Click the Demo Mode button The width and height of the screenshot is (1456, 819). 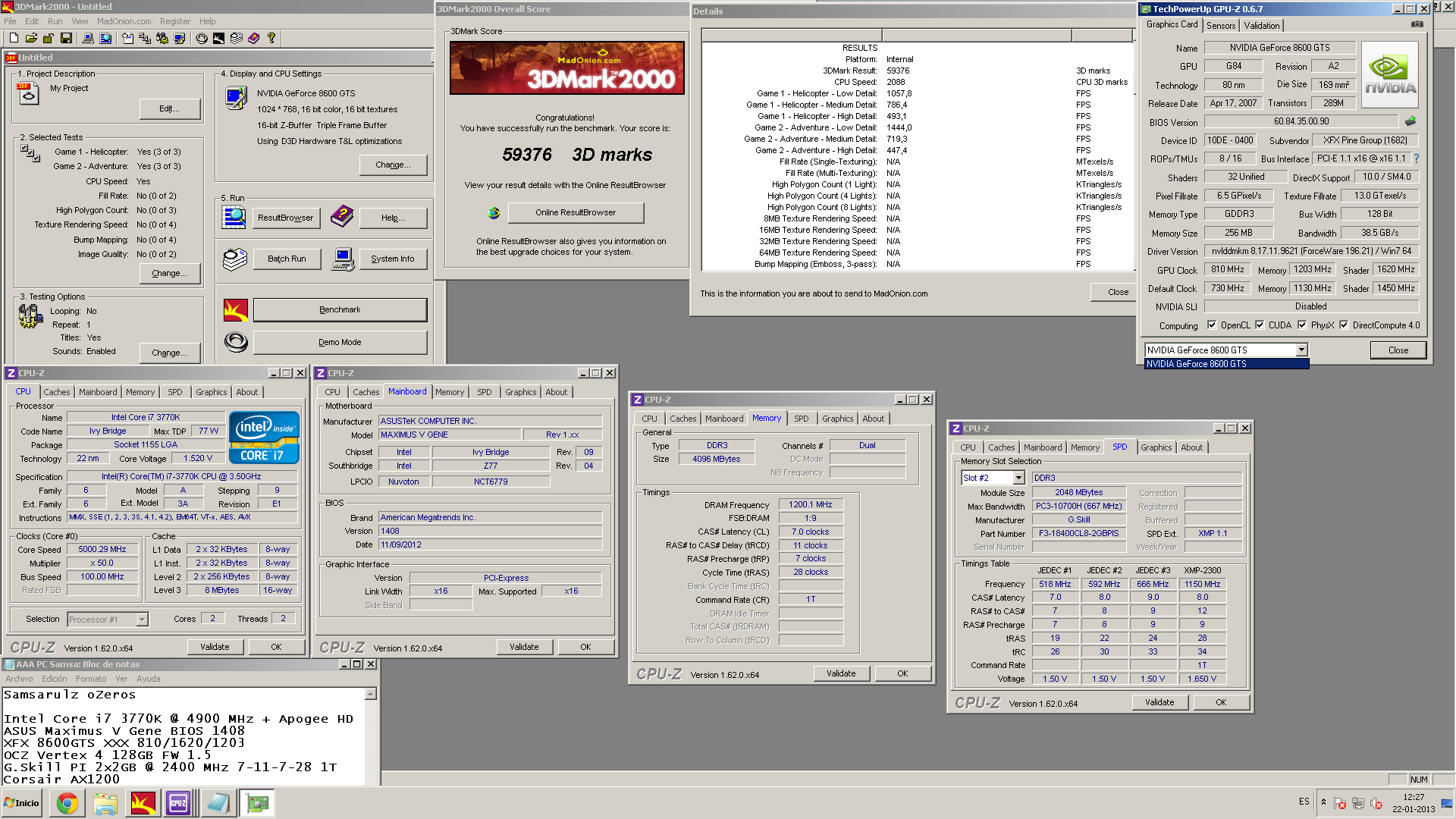pos(340,342)
